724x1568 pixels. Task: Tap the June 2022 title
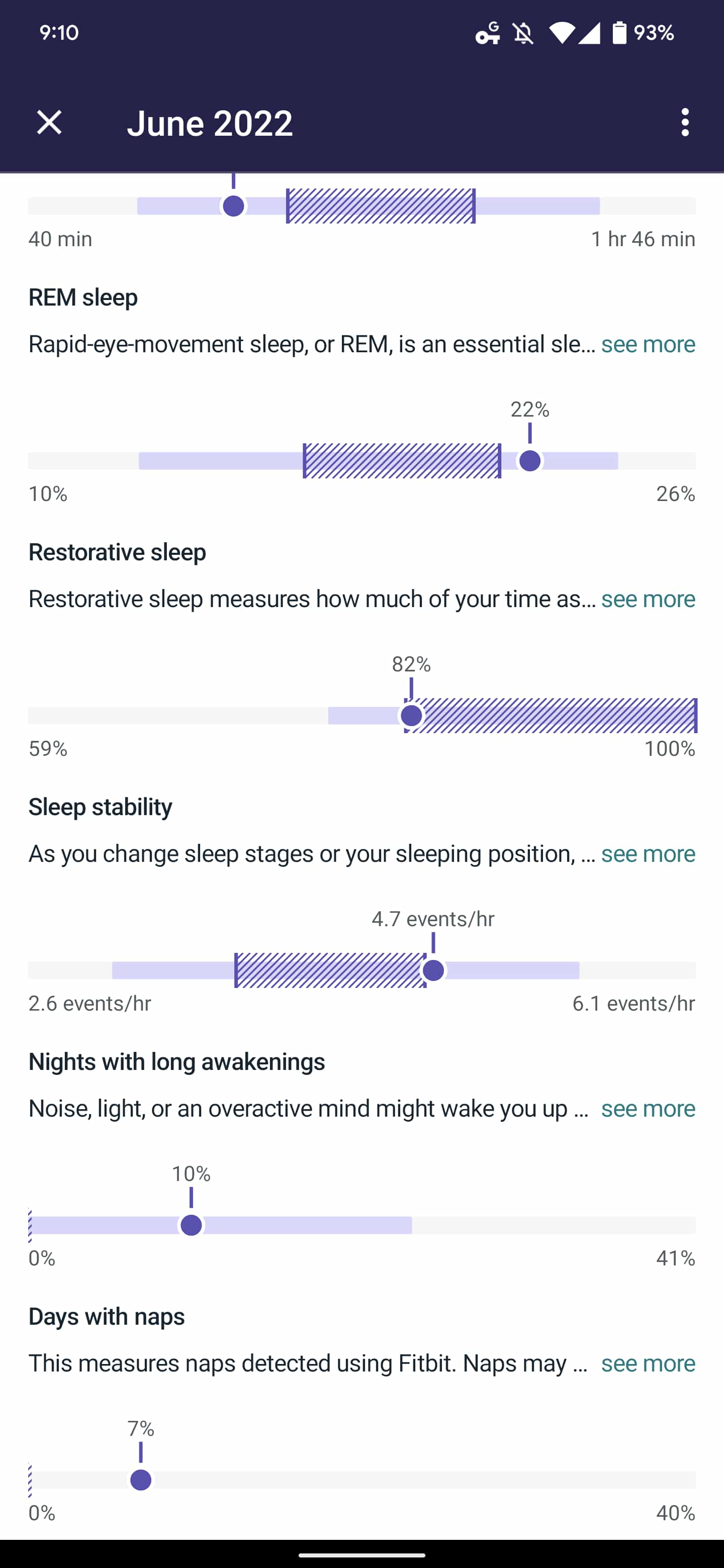(210, 124)
